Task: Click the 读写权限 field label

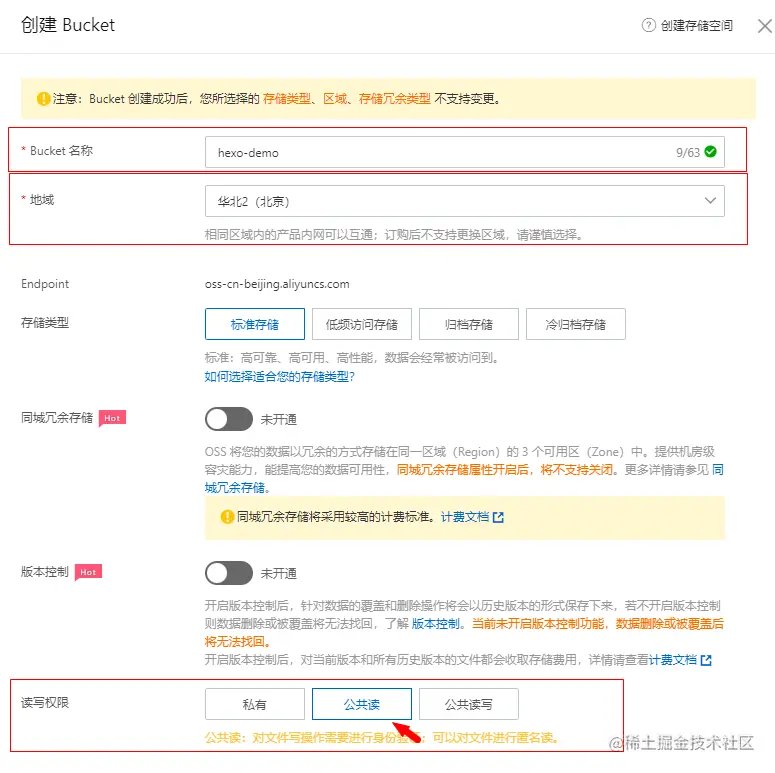Action: (x=45, y=702)
